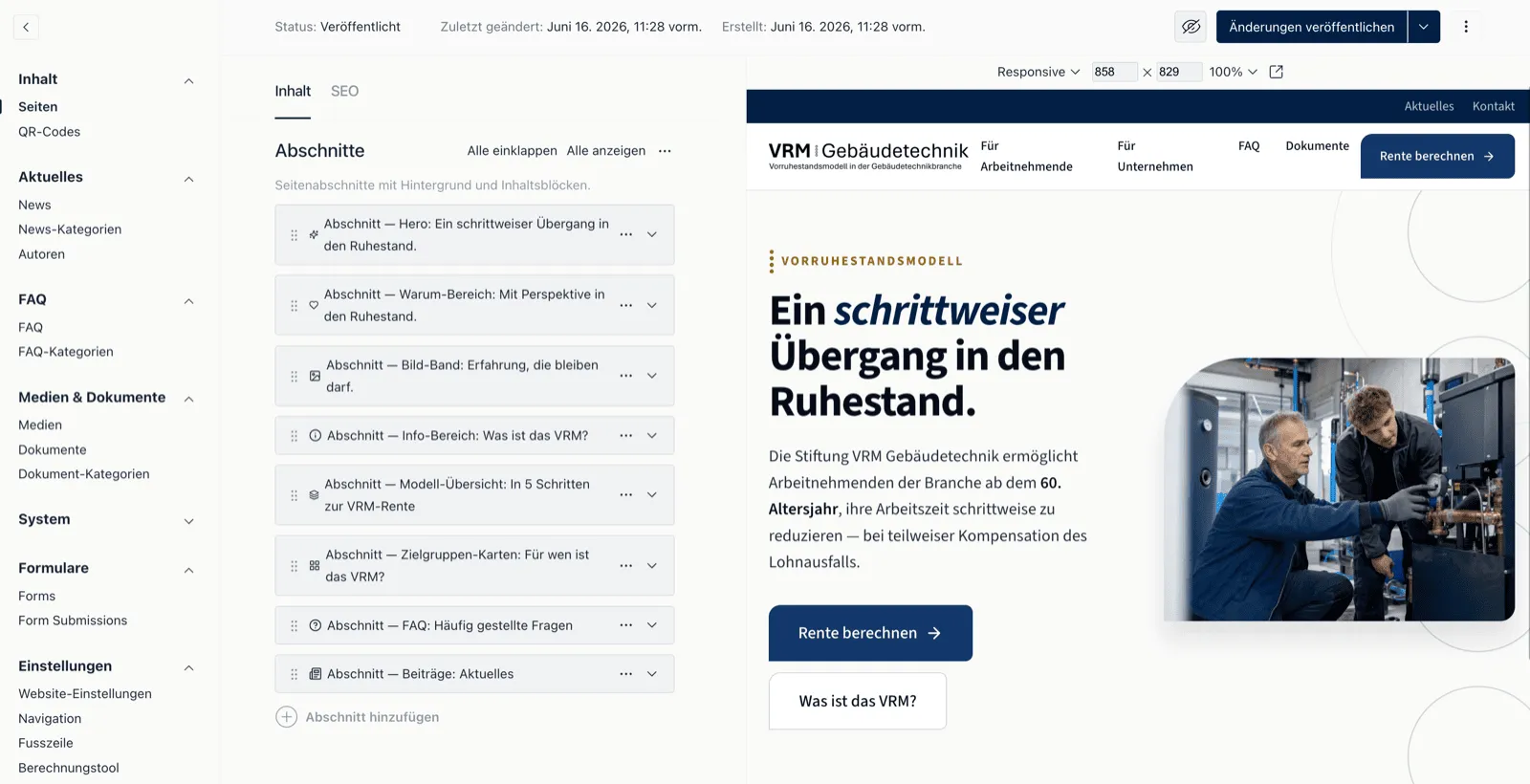
Task: Expand the Beiträge: Aktuelles section row
Action: 652,674
